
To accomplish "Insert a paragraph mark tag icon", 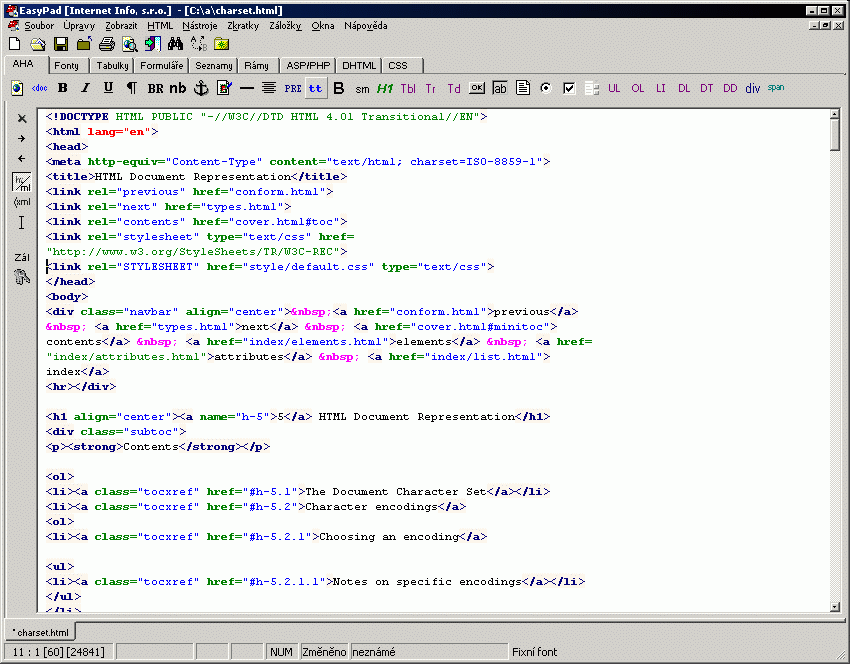I will click(131, 88).
